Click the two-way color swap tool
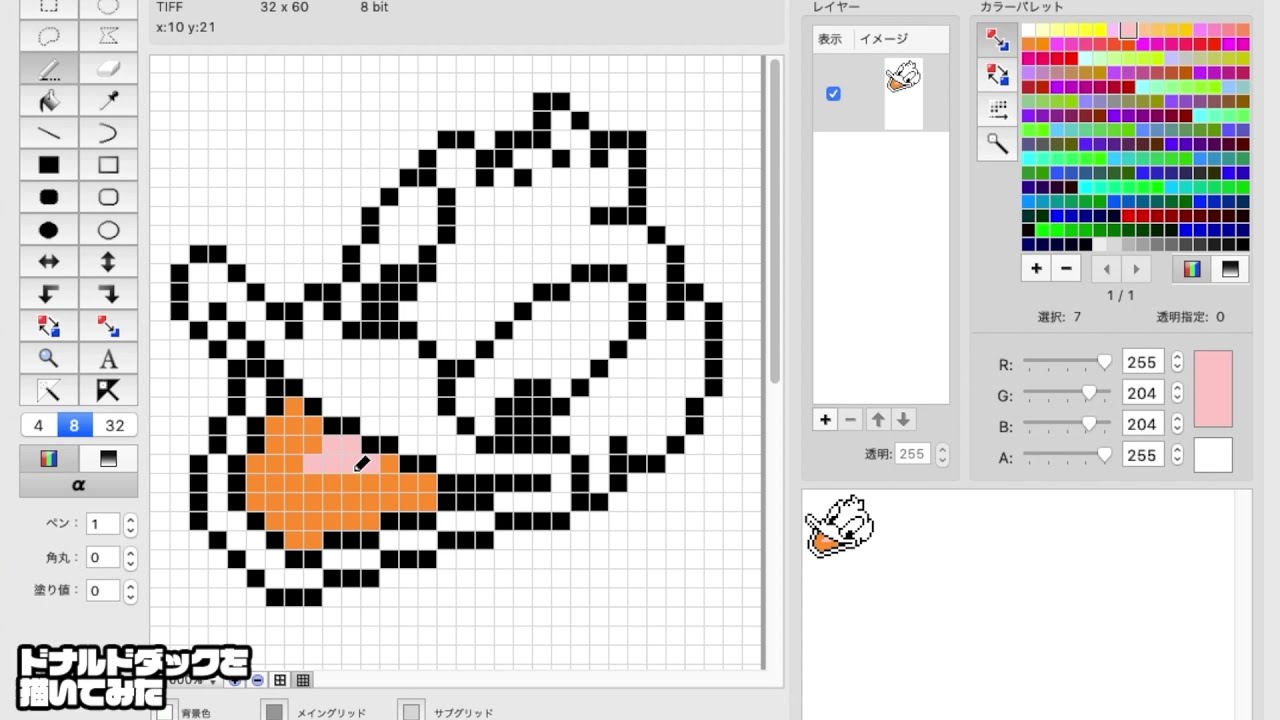The height and width of the screenshot is (720, 1280). (x=49, y=326)
